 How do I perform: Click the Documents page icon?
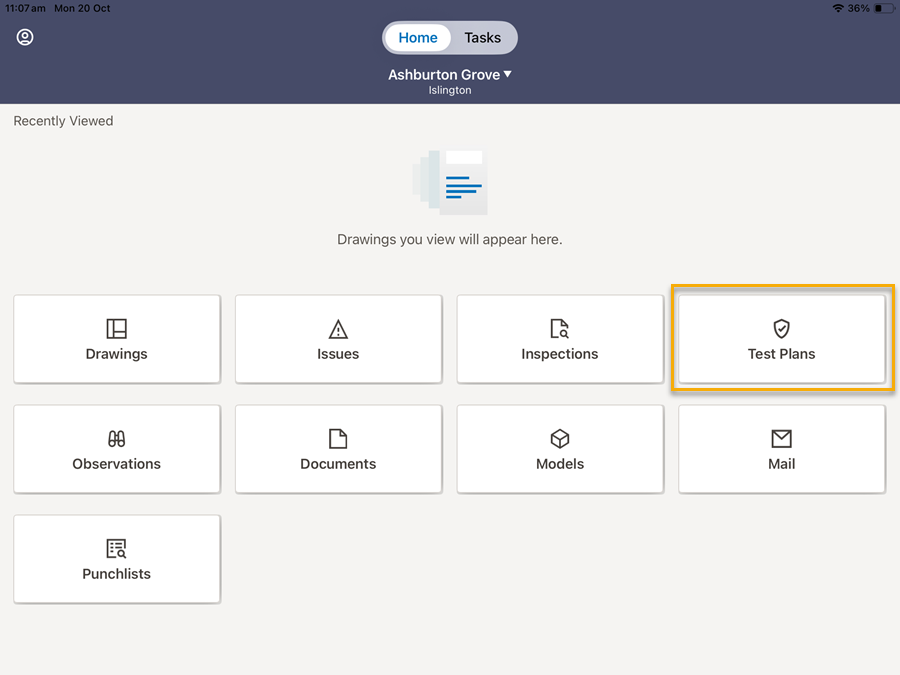(338, 439)
